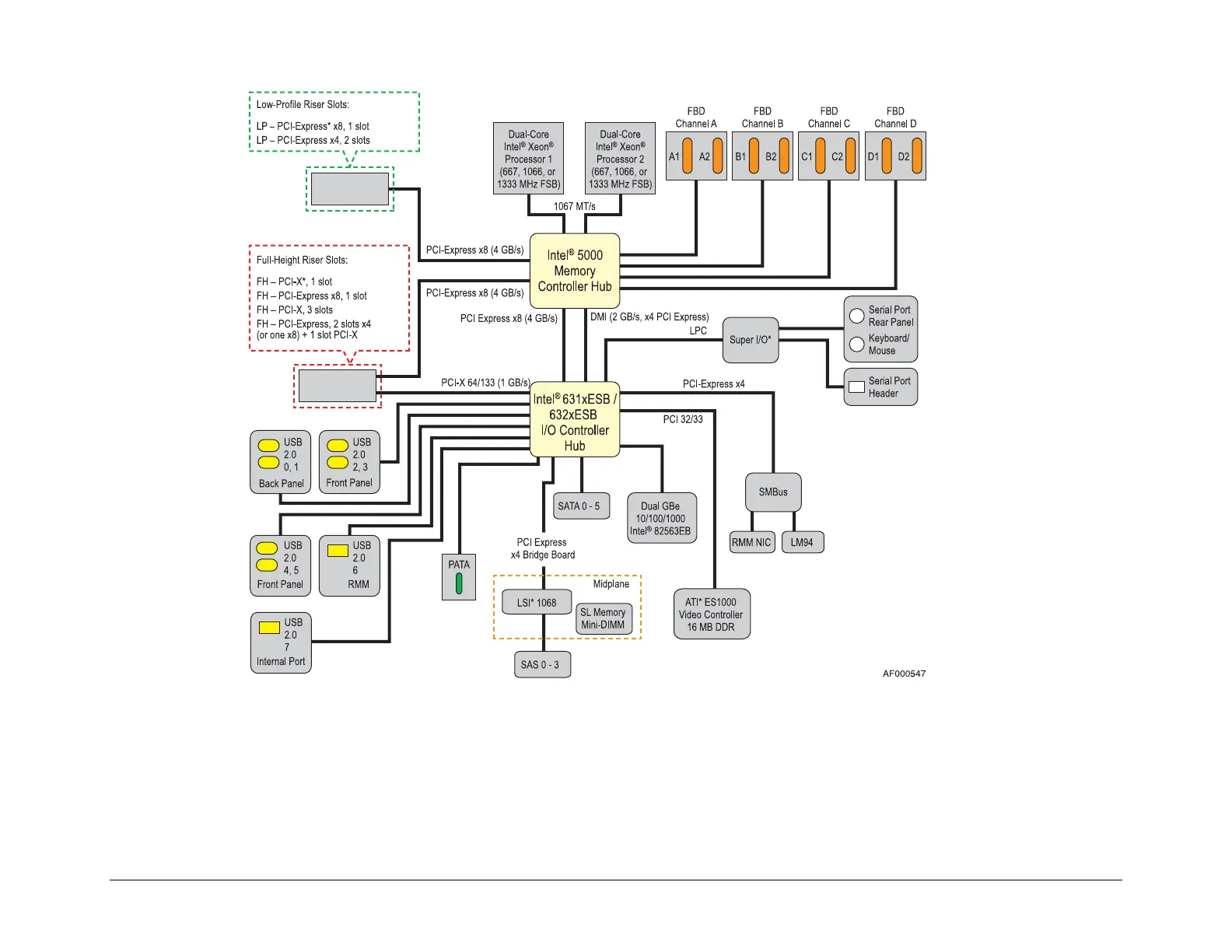The height and width of the screenshot is (952, 1232).
Task: Click the green PATA connector icon
Action: (x=459, y=583)
